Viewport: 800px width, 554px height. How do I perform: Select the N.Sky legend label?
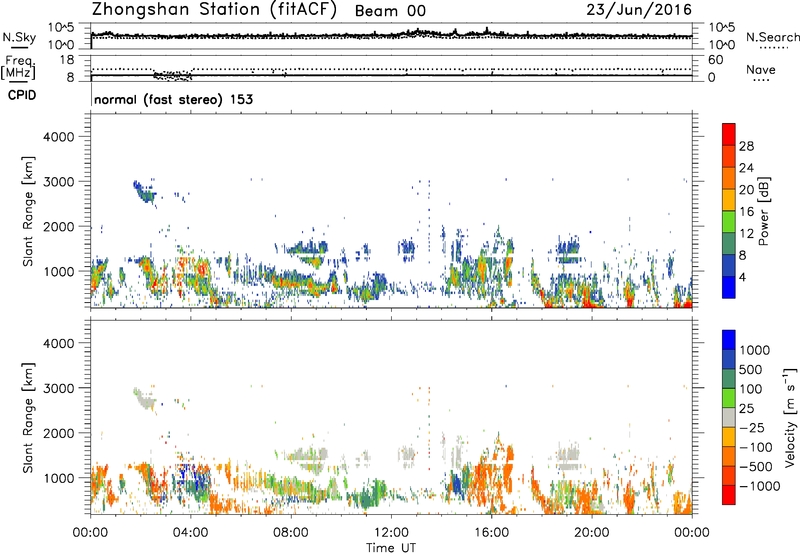pyautogui.click(x=19, y=37)
